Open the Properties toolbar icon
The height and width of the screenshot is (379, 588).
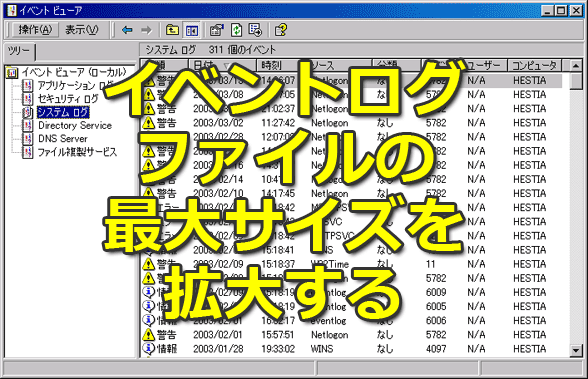217,30
